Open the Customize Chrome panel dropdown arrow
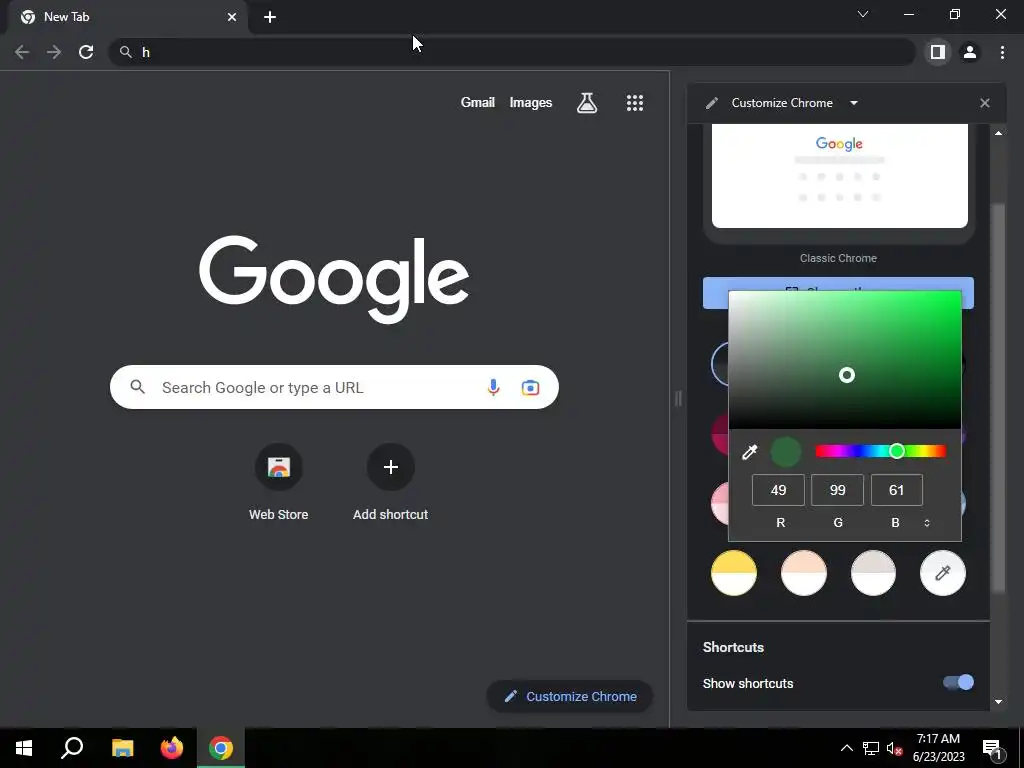Image resolution: width=1024 pixels, height=768 pixels. pyautogui.click(x=854, y=103)
